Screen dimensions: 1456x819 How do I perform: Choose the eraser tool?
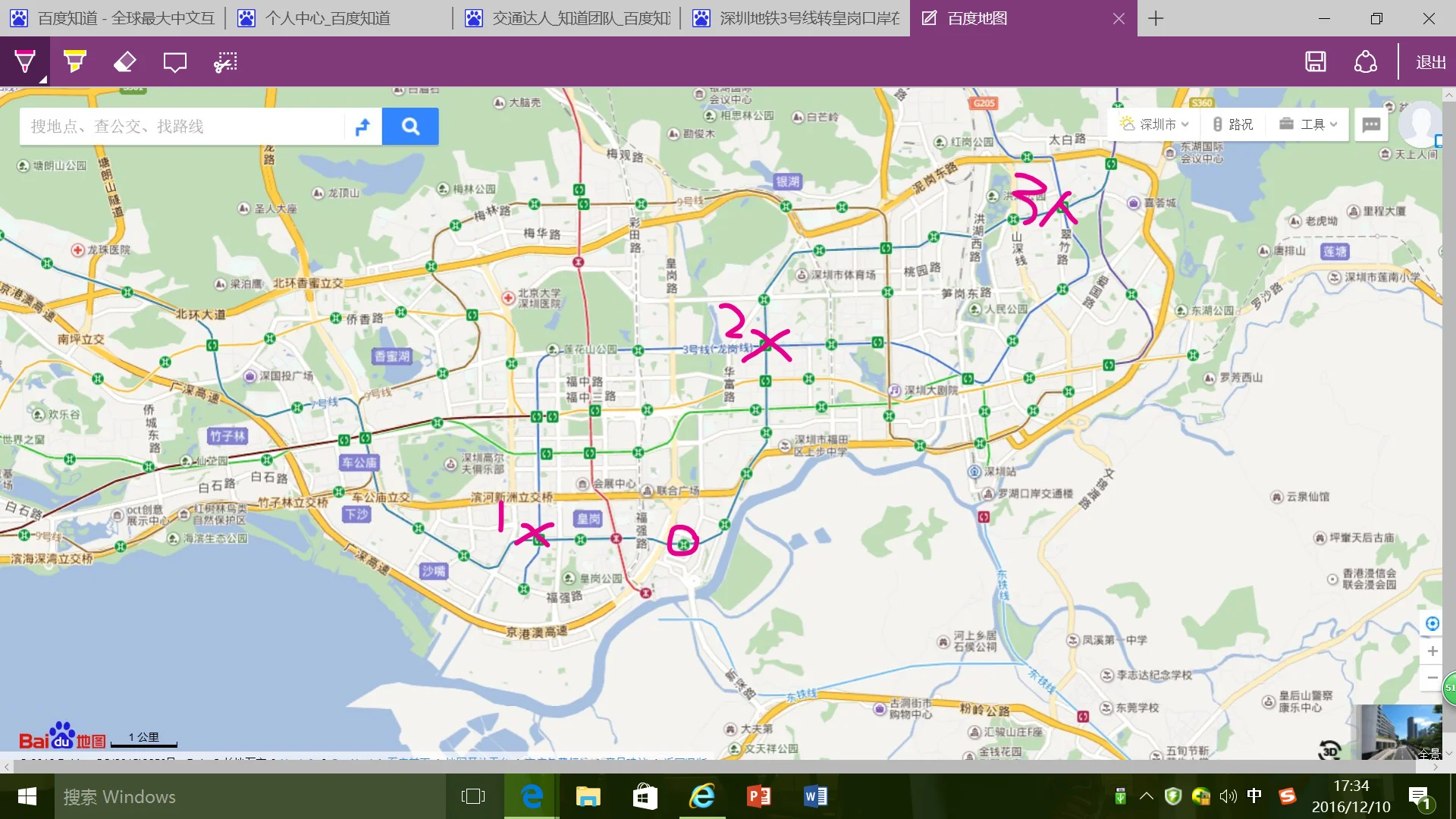point(124,62)
